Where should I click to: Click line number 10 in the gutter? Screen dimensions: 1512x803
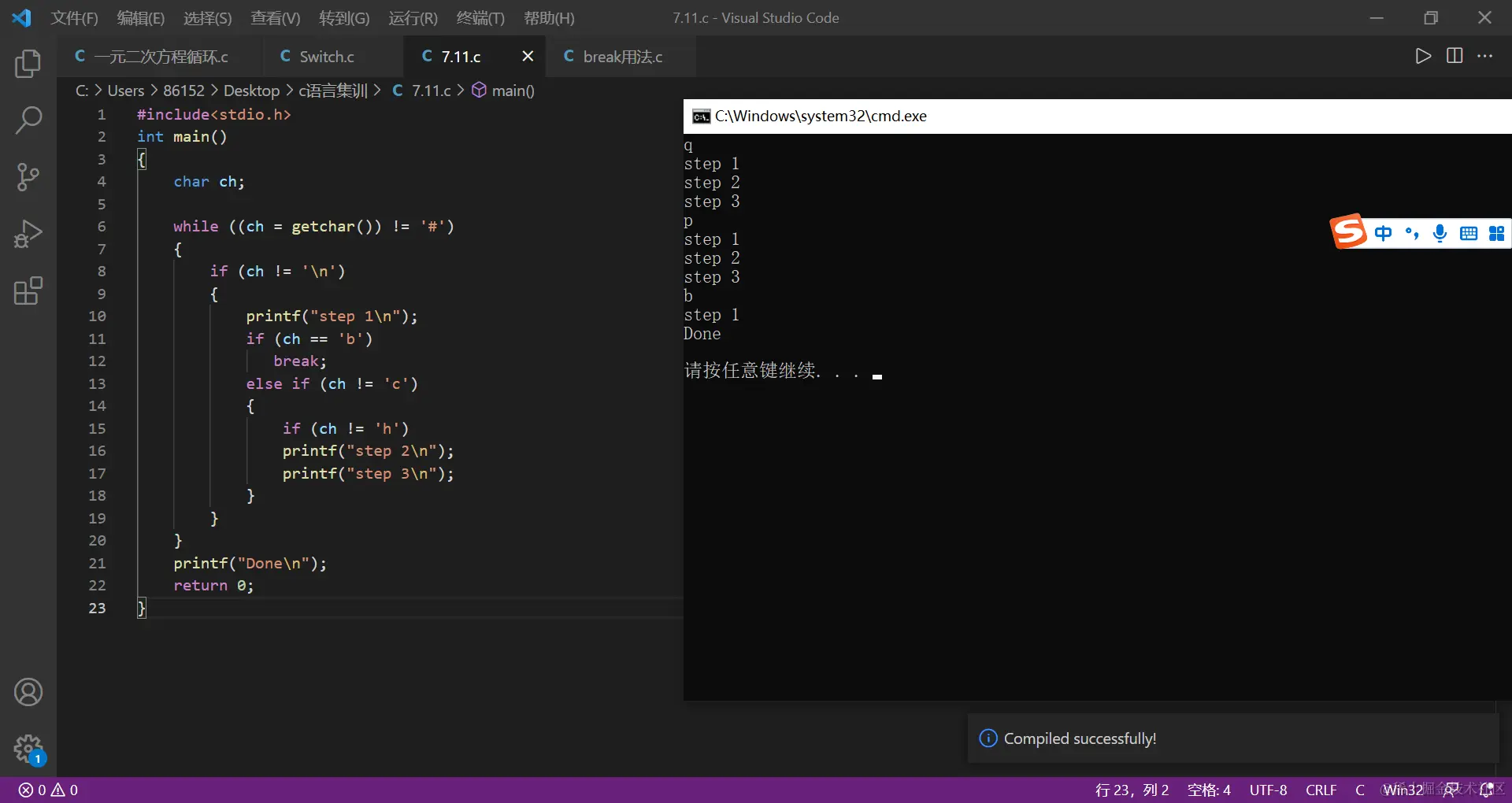pos(97,316)
